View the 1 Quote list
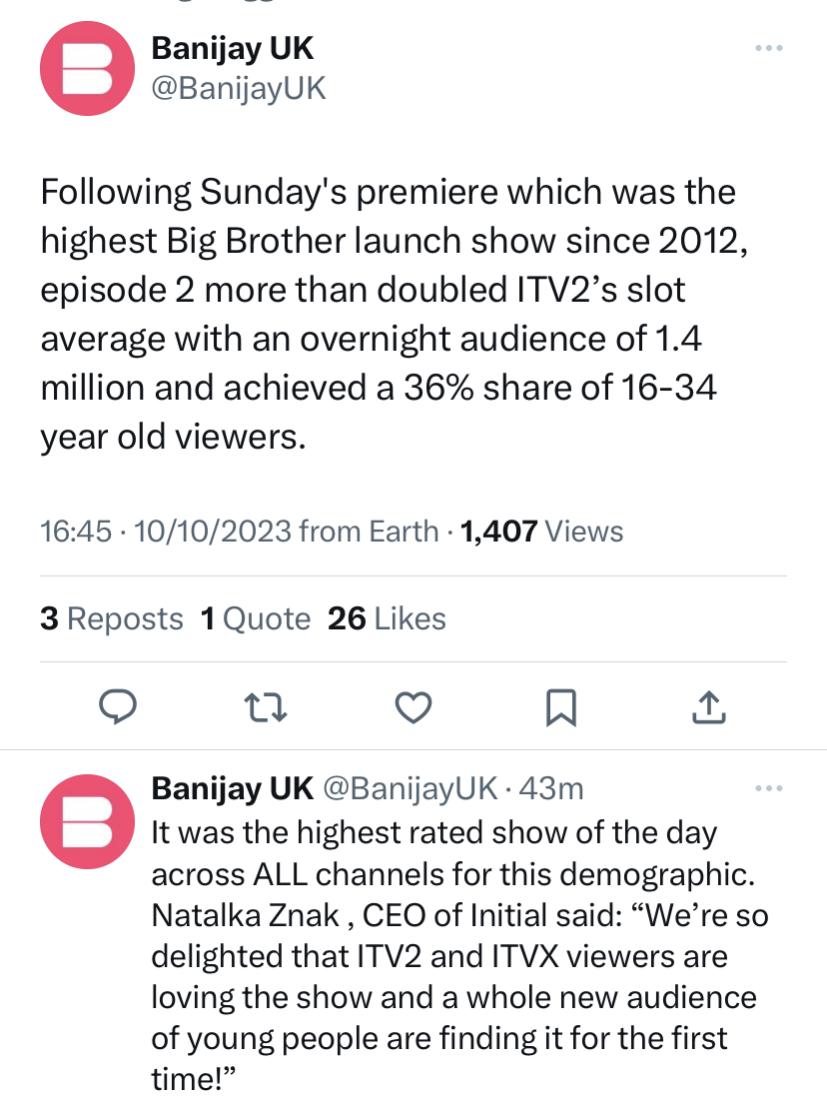Screen dimensions: 827x1110 pyautogui.click(x=256, y=620)
